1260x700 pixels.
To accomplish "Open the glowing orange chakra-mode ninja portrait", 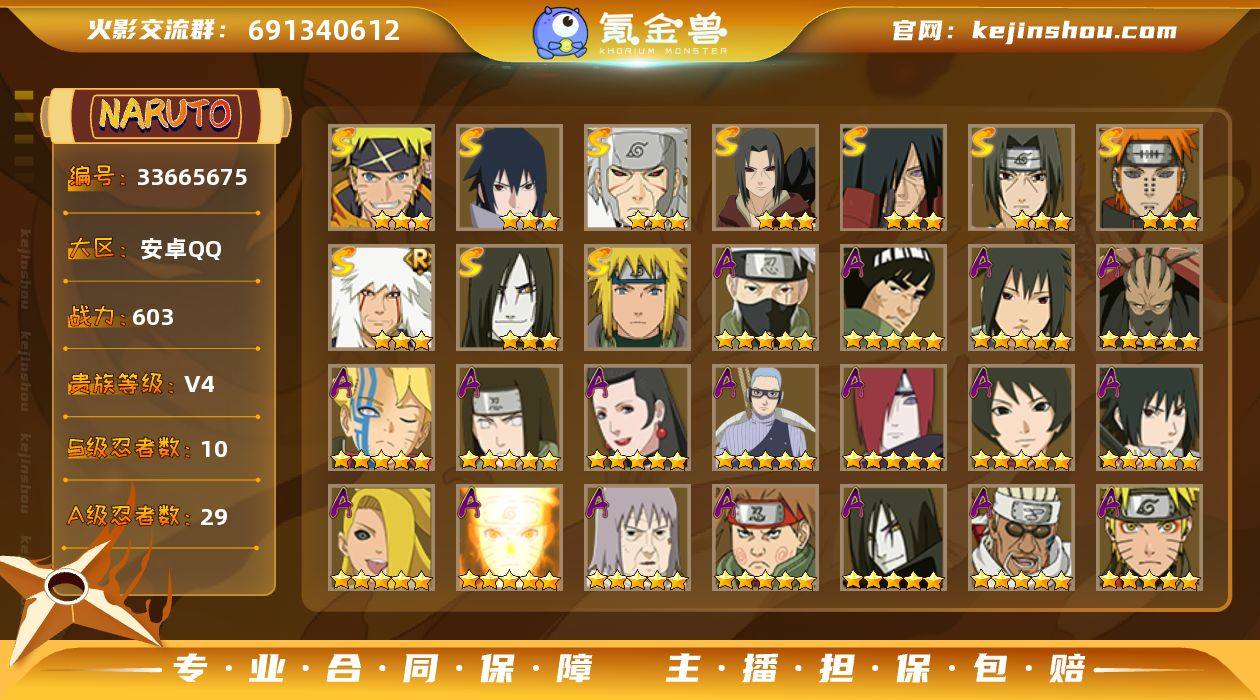I will [509, 538].
